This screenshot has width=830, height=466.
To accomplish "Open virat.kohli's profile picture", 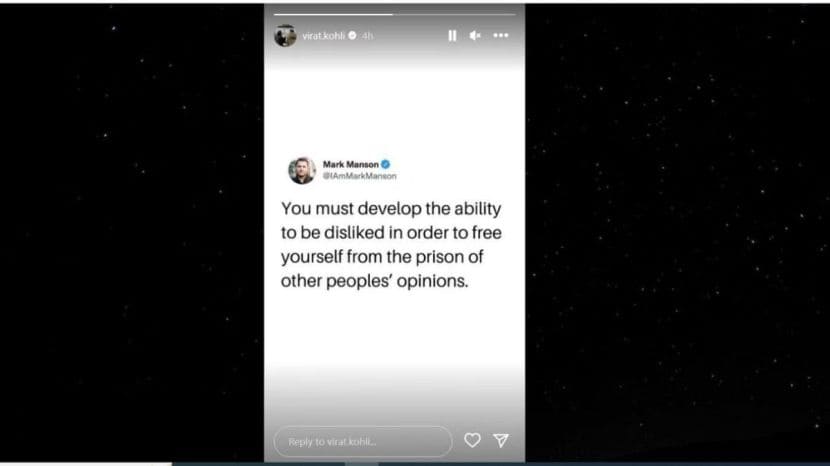I will tap(285, 35).
